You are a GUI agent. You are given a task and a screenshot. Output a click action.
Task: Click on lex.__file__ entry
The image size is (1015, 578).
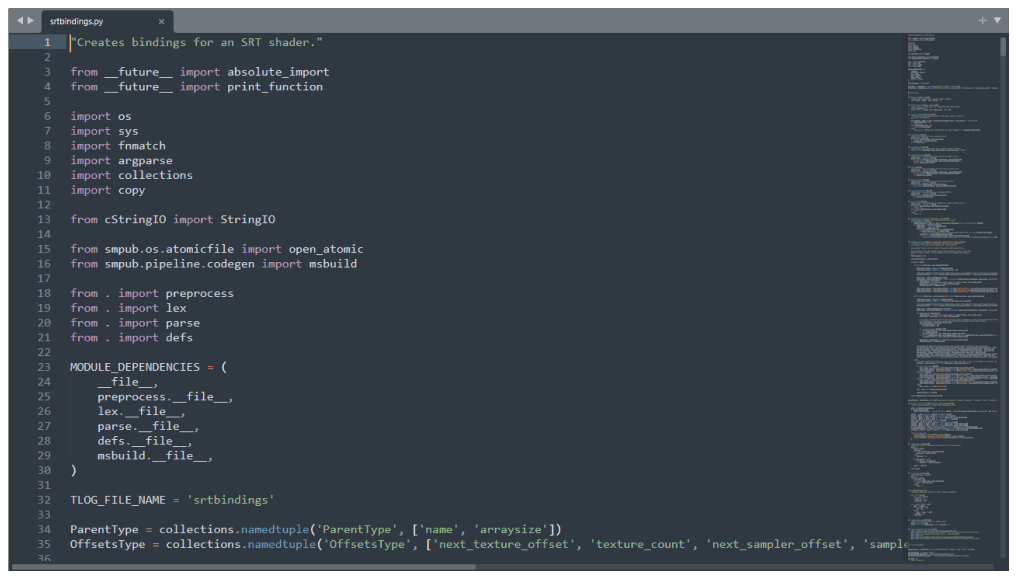[x=141, y=412]
